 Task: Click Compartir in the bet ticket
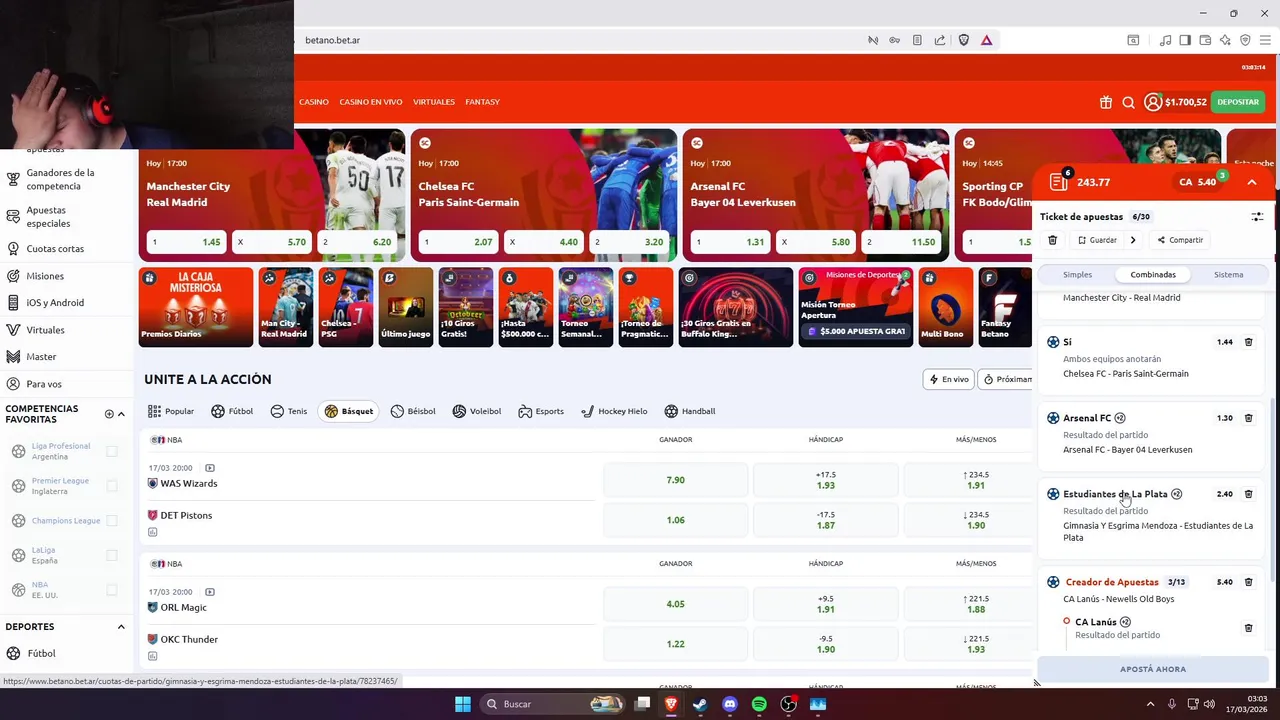[1180, 240]
